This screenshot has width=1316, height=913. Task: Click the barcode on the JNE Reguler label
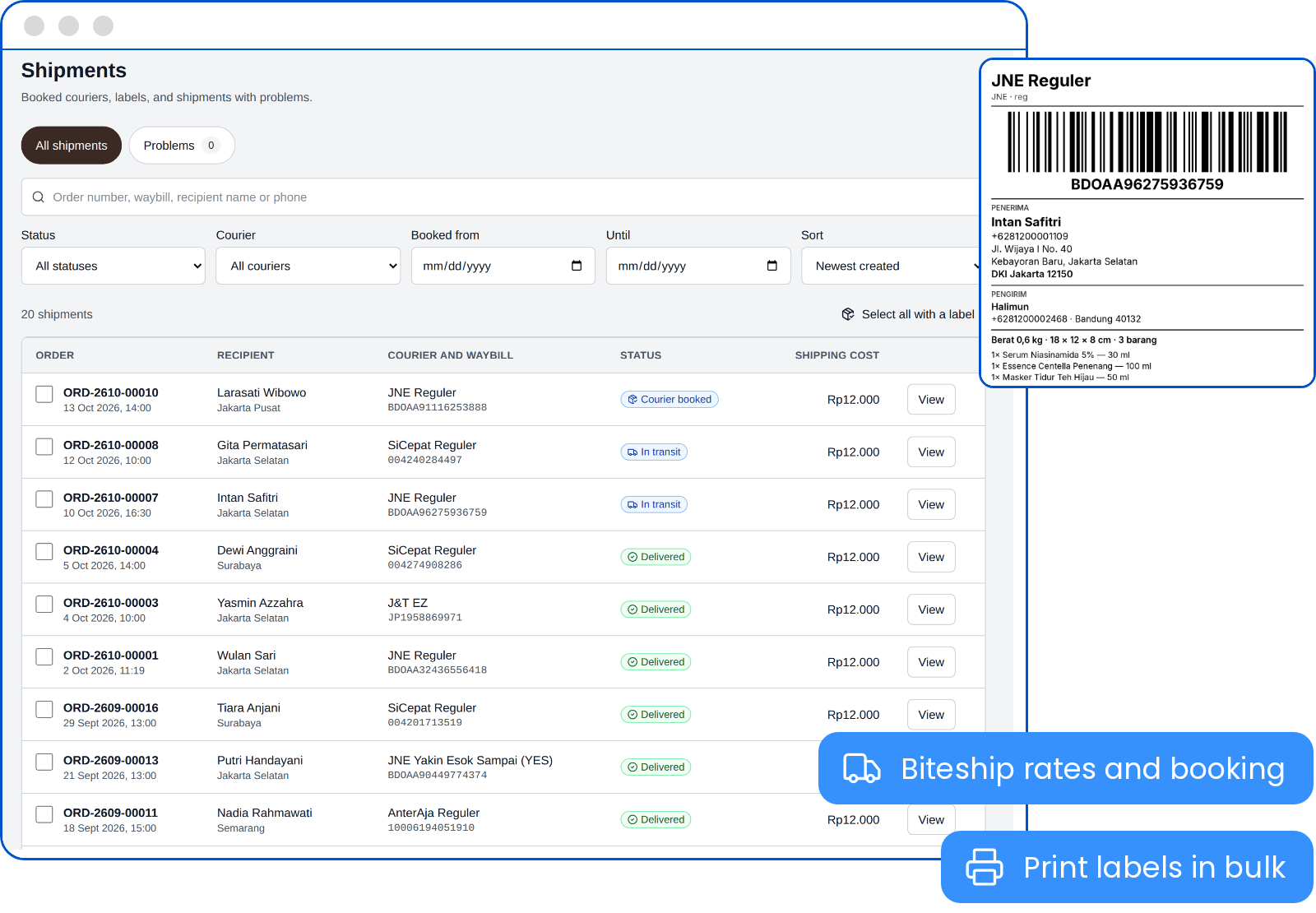pos(1147,141)
